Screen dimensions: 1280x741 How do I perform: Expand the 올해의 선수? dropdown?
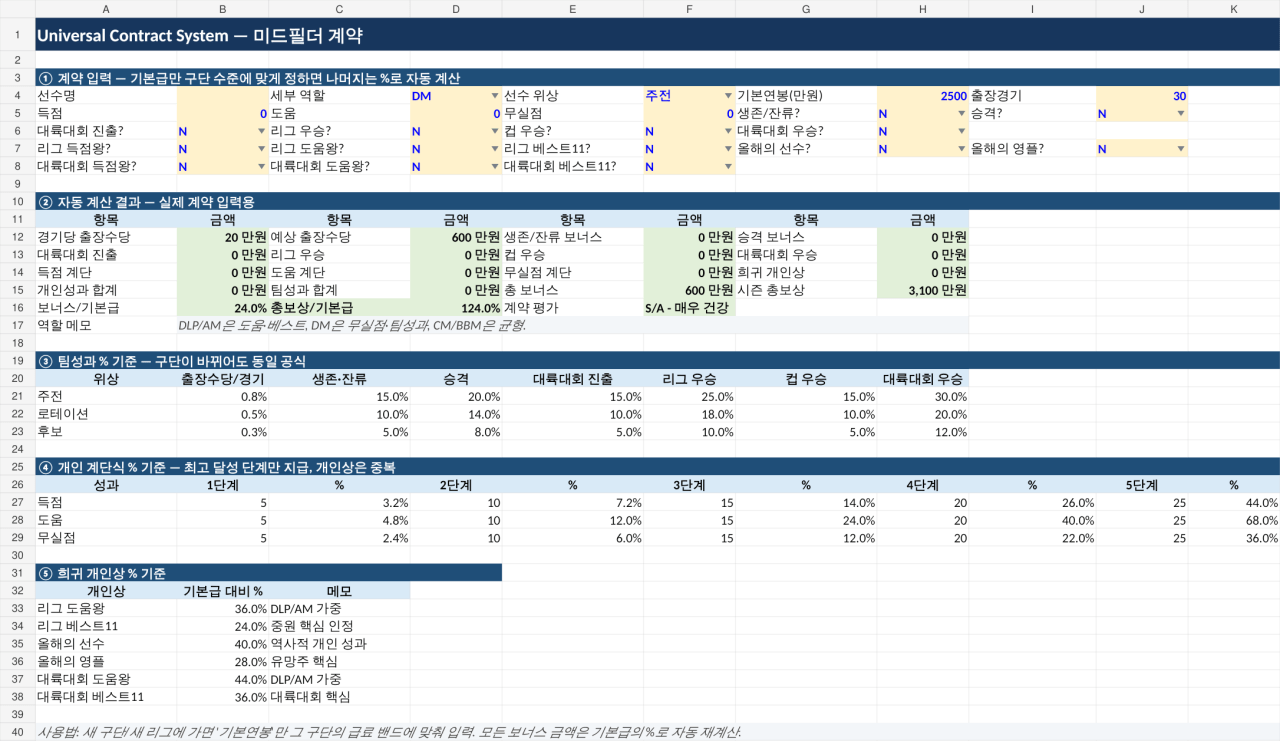961,149
